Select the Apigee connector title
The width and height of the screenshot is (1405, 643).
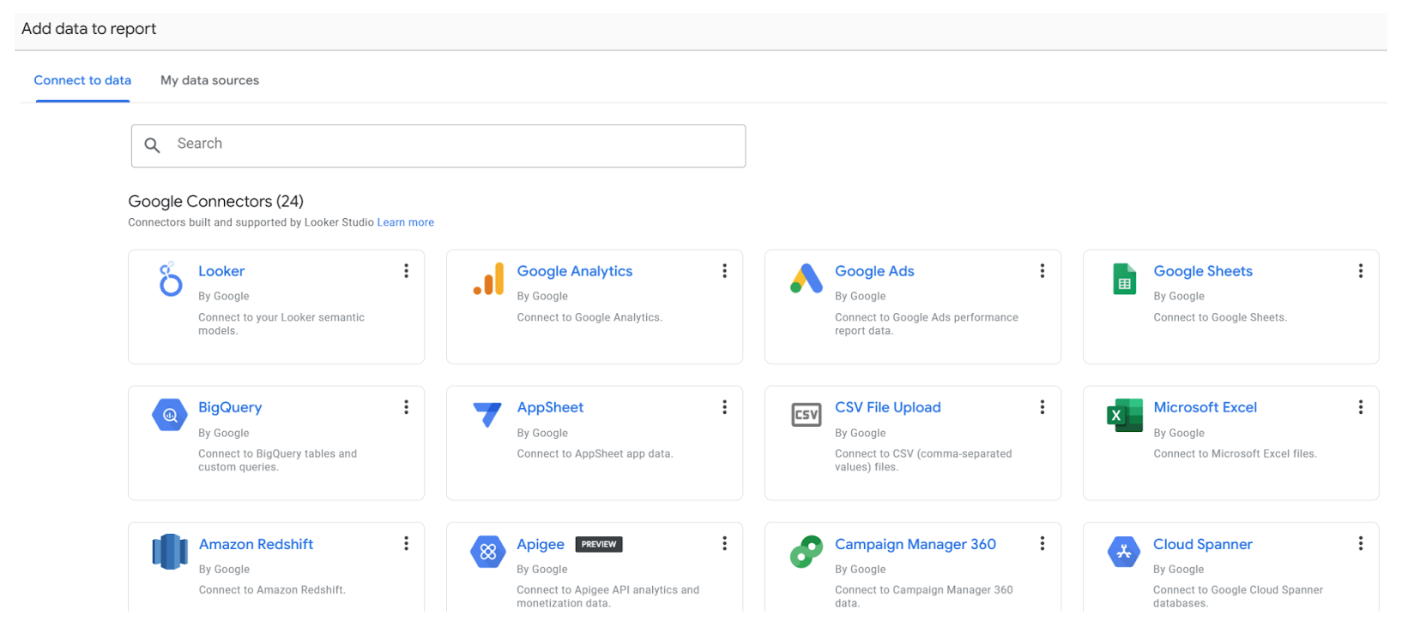[541, 544]
